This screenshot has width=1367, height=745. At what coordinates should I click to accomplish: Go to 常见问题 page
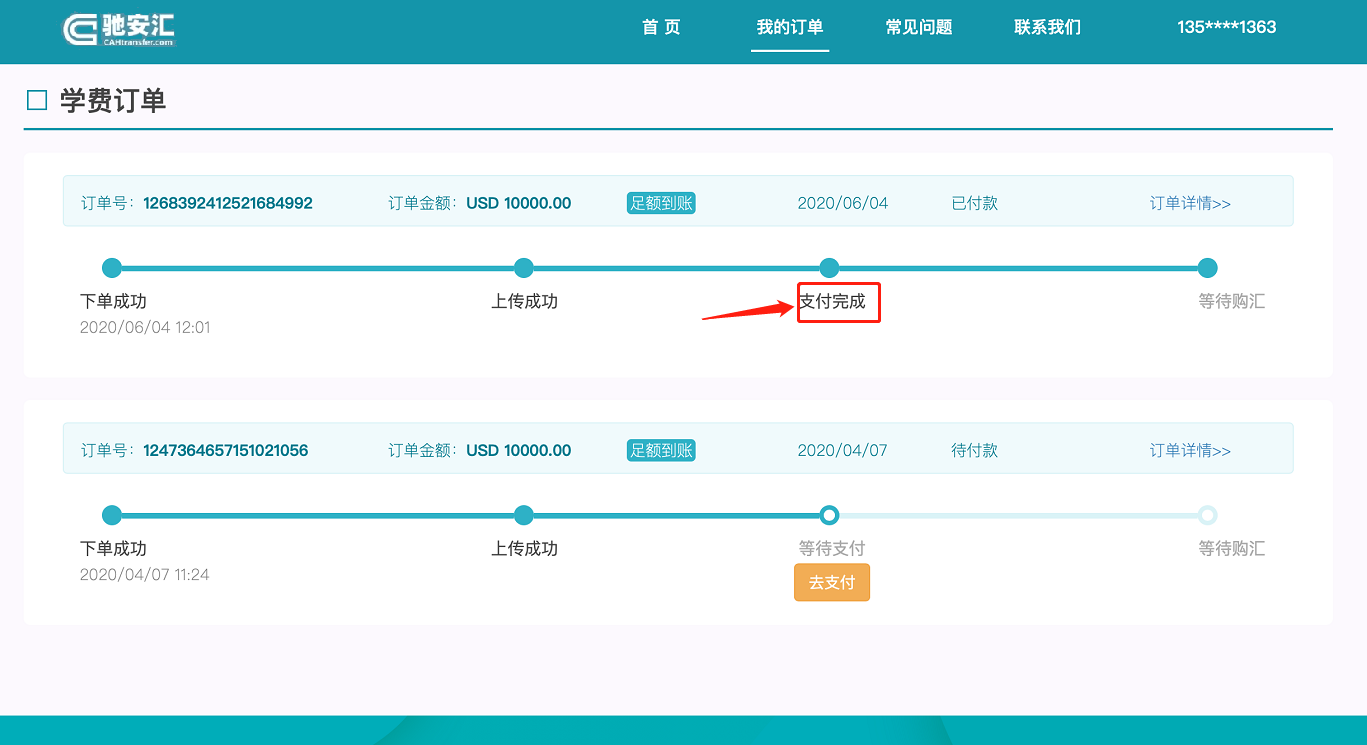pos(919,28)
